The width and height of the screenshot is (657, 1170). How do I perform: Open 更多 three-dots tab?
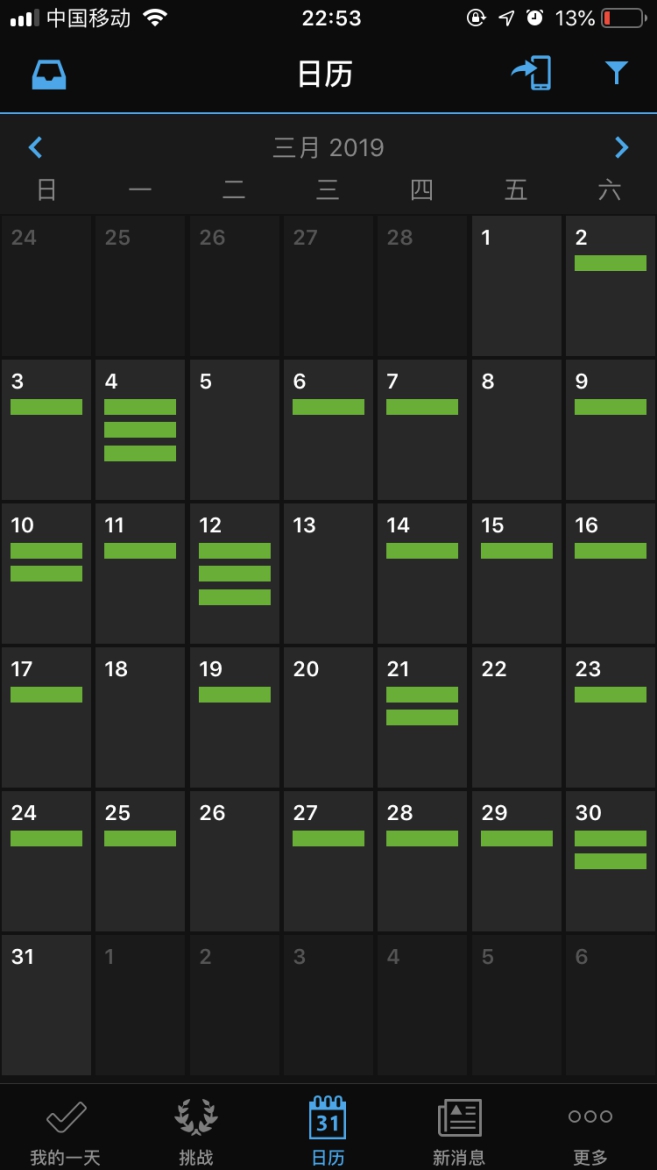[590, 1130]
